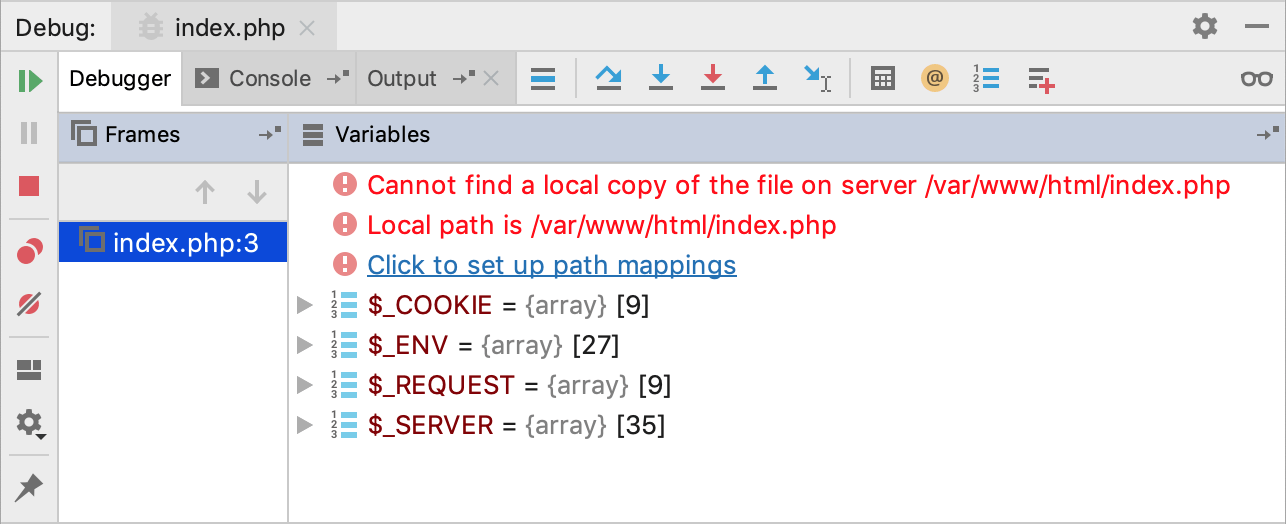Select the $_SERVER variable row

click(x=787, y=425)
